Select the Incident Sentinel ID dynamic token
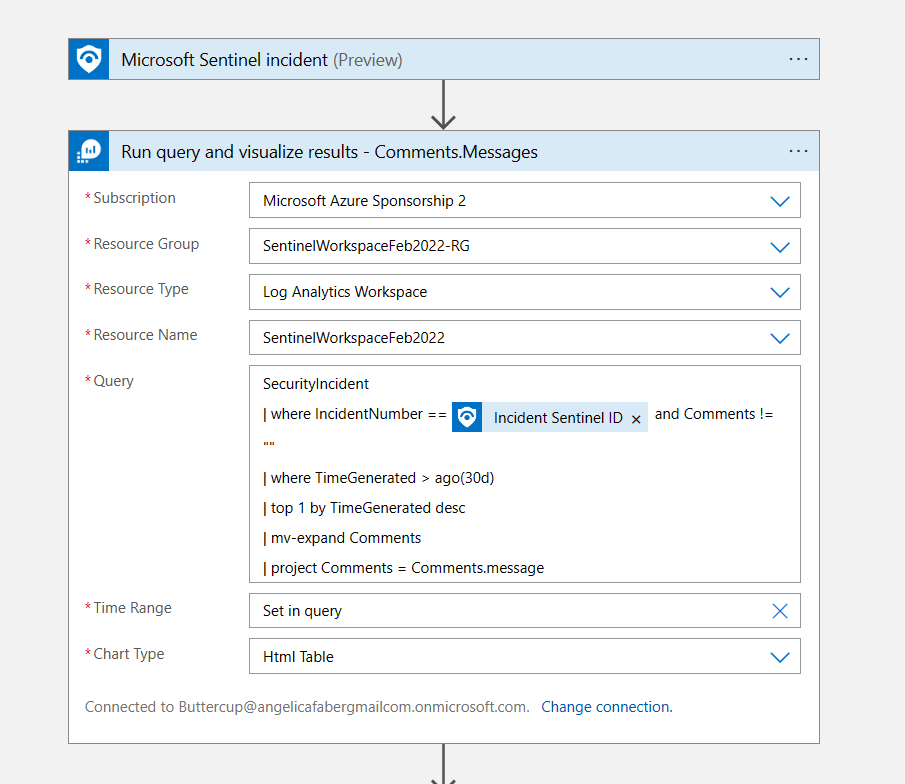Screen dimensions: 905x784 [x=557, y=418]
